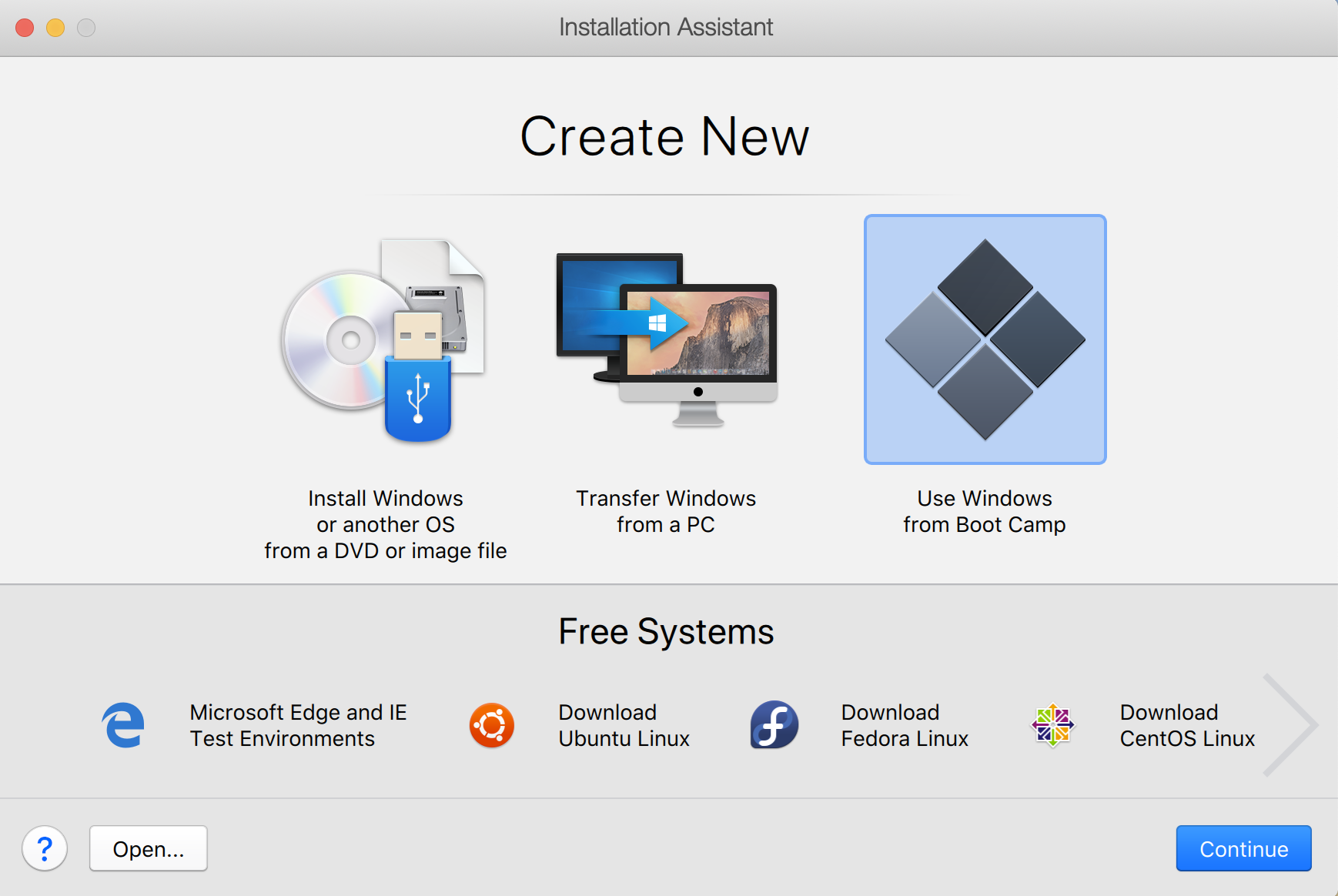Click the CentOS logo icon

pos(1052,725)
